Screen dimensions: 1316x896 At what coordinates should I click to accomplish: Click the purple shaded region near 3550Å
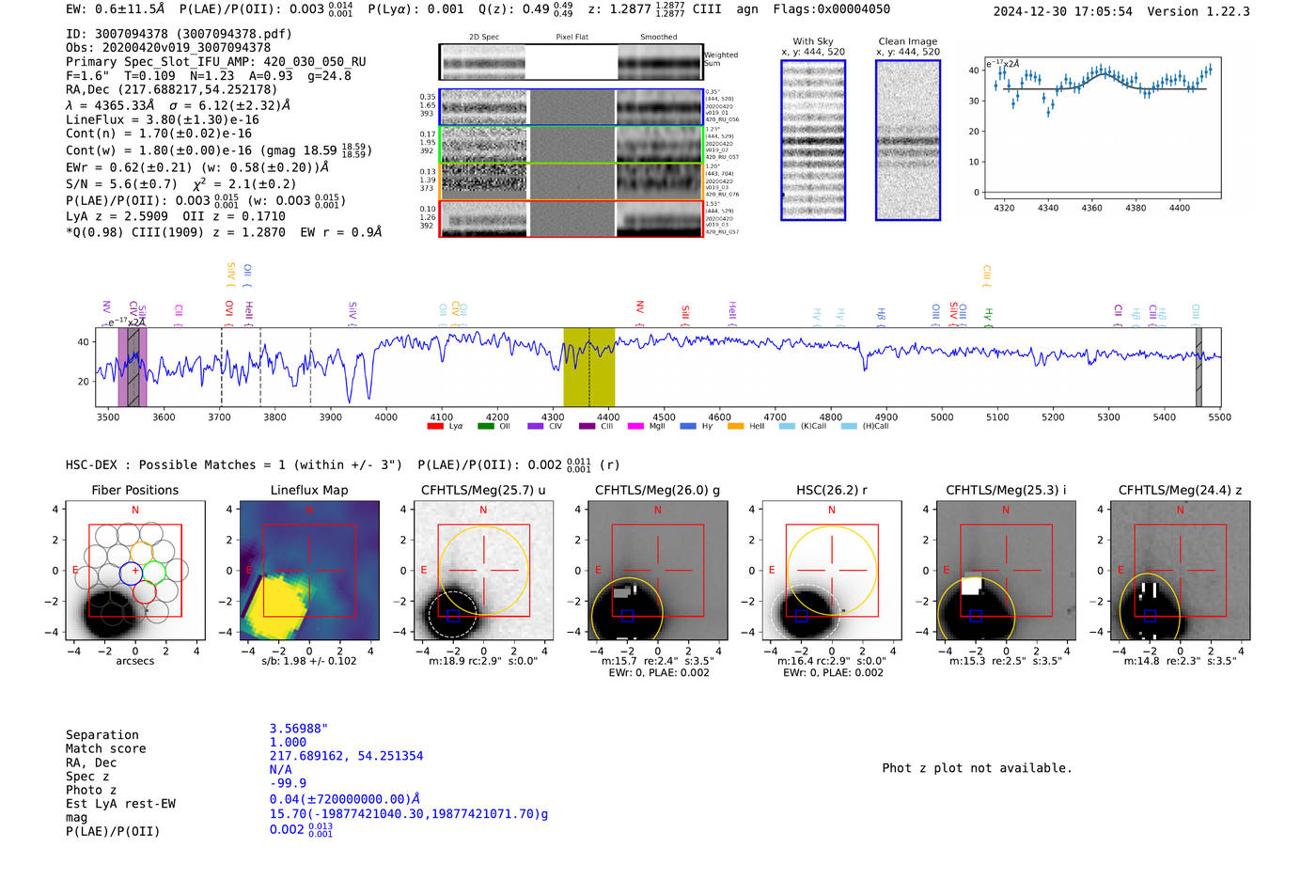tap(133, 367)
